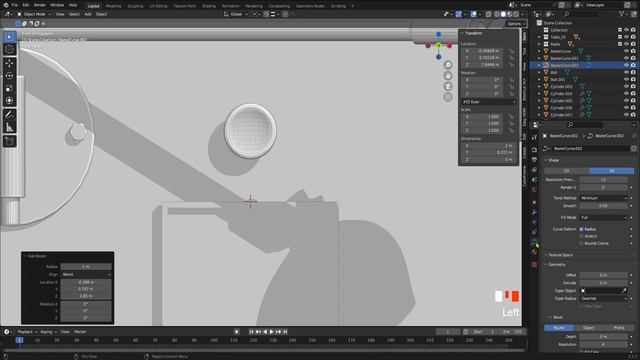Select the Object bevel mode button
The height and width of the screenshot is (360, 640).
(589, 328)
